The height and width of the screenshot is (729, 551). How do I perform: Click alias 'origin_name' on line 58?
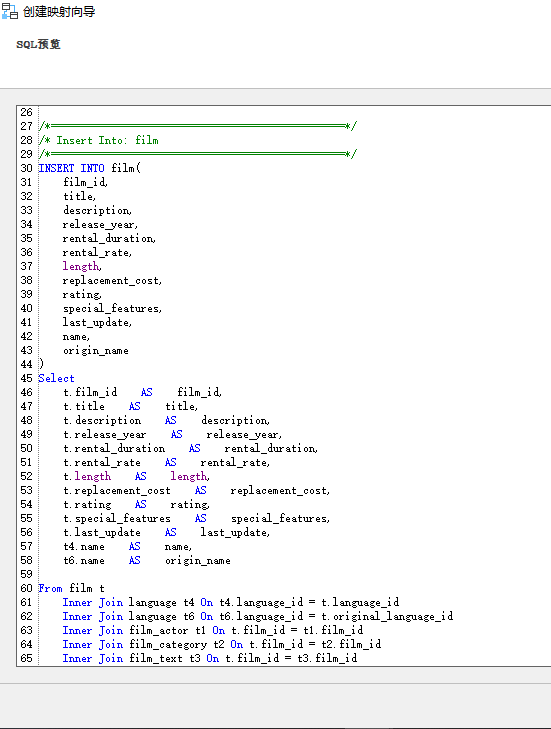(x=198, y=560)
